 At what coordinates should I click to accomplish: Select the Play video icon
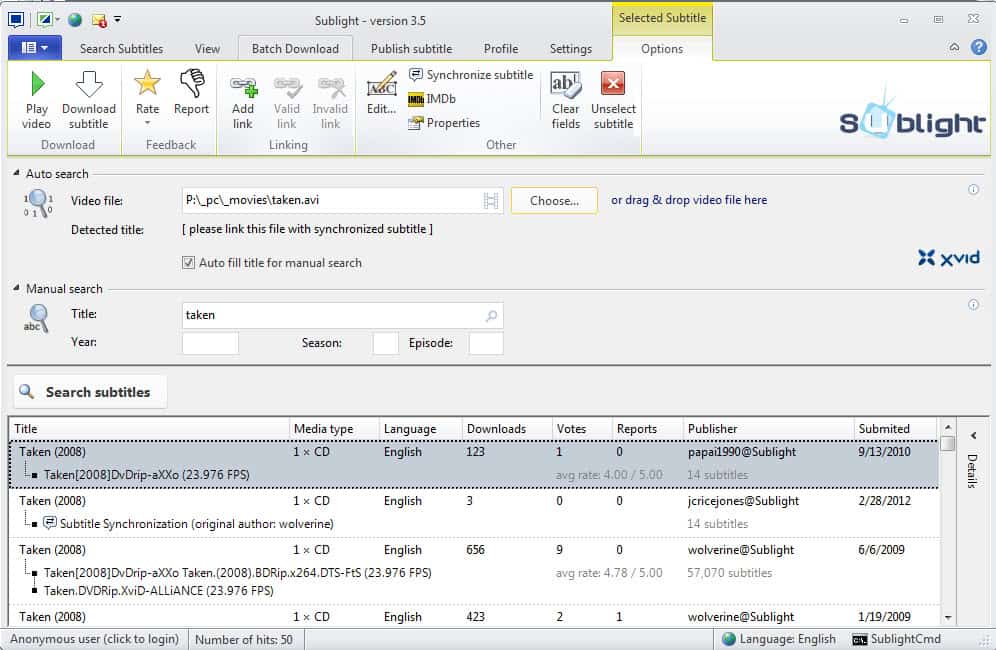click(35, 98)
